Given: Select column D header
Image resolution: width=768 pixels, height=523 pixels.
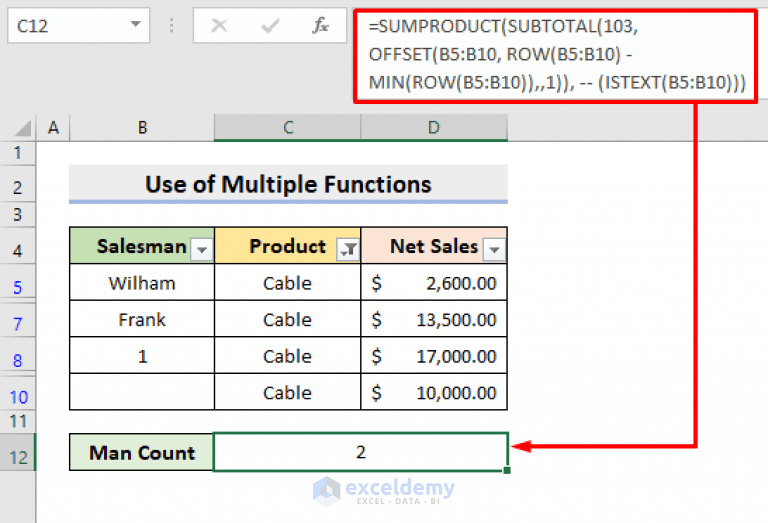Looking at the screenshot, I should pyautogui.click(x=434, y=128).
